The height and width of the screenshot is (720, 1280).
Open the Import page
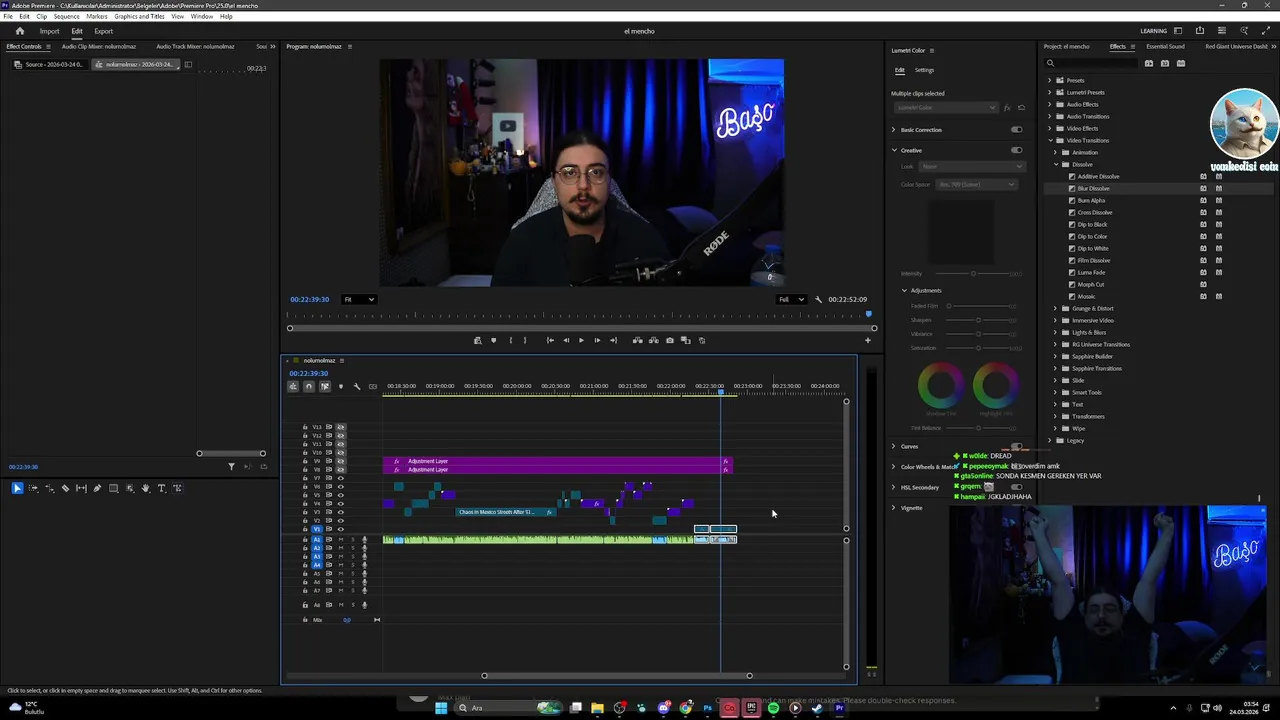coord(49,31)
